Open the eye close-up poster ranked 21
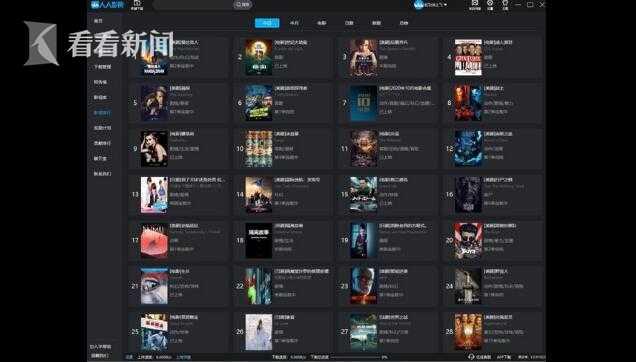 pos(154,286)
